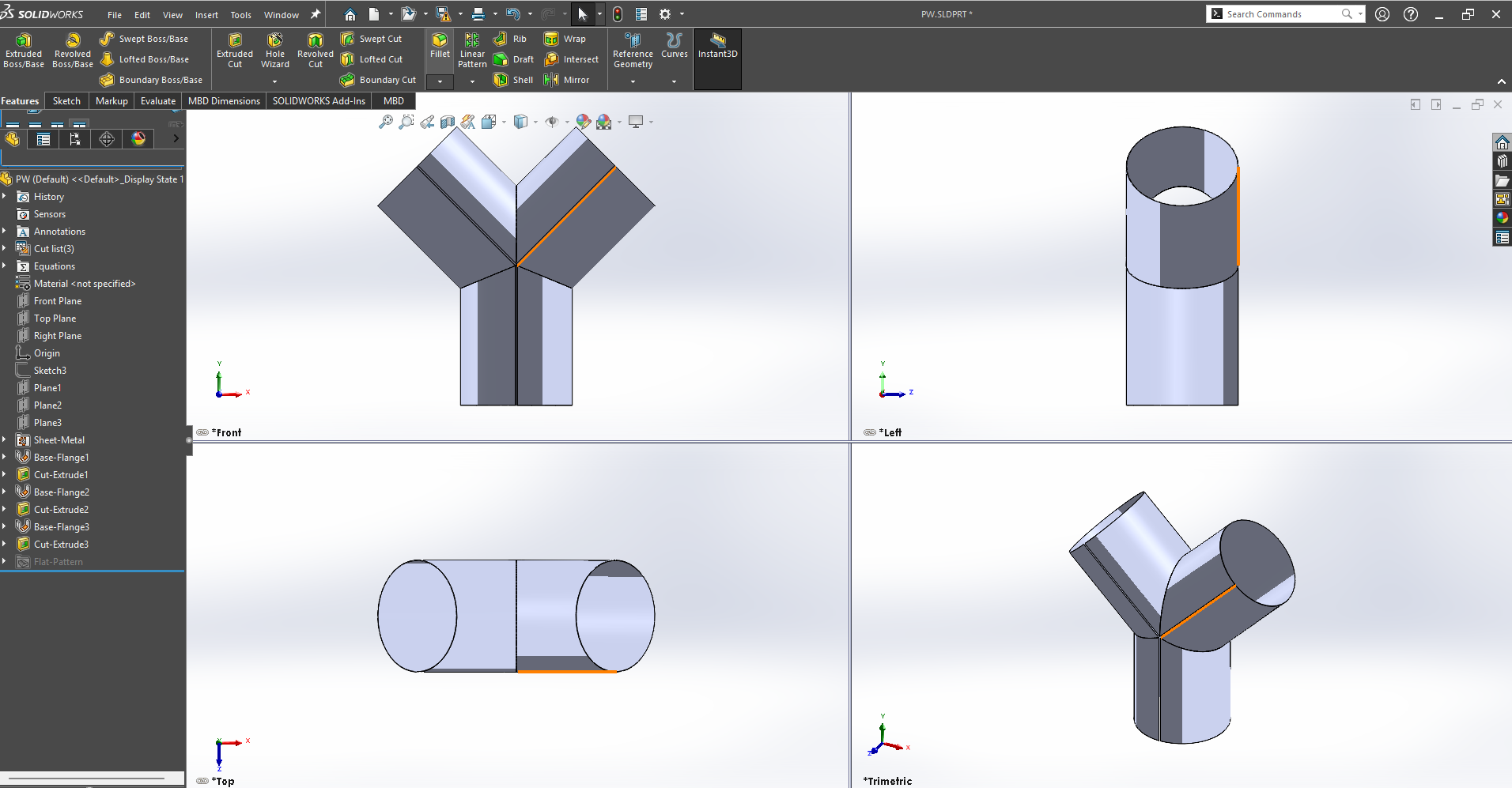Open the Fillet dropdown arrow
The width and height of the screenshot is (1512, 788).
440,81
